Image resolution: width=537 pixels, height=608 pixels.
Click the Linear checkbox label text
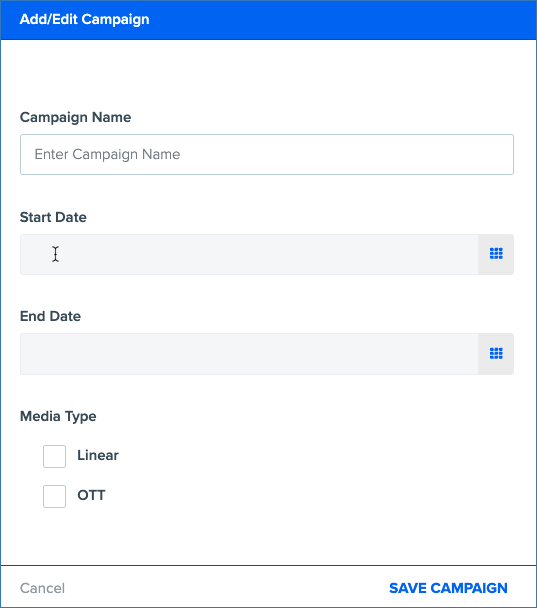point(98,455)
